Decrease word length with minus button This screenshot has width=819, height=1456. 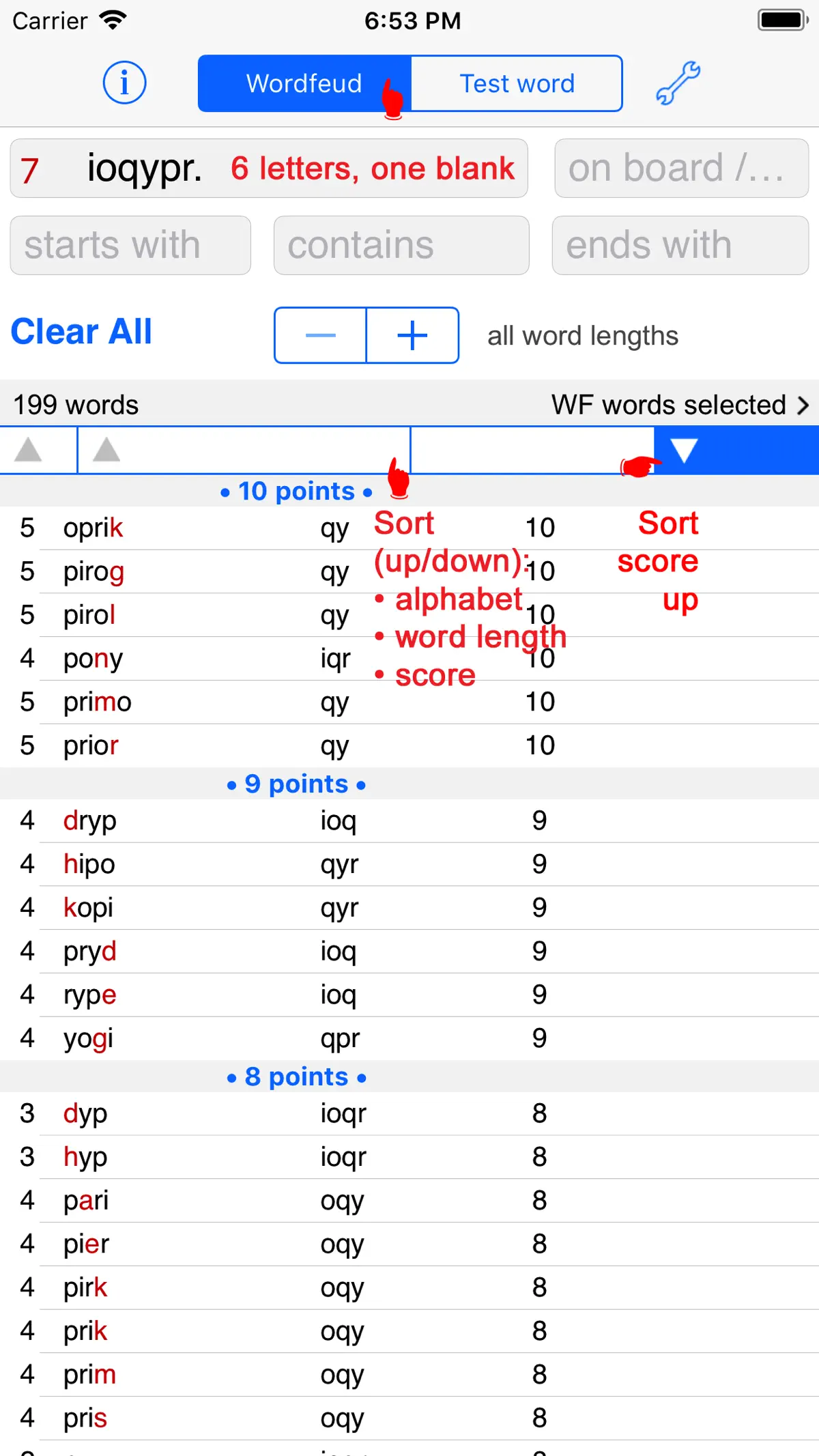tap(320, 335)
